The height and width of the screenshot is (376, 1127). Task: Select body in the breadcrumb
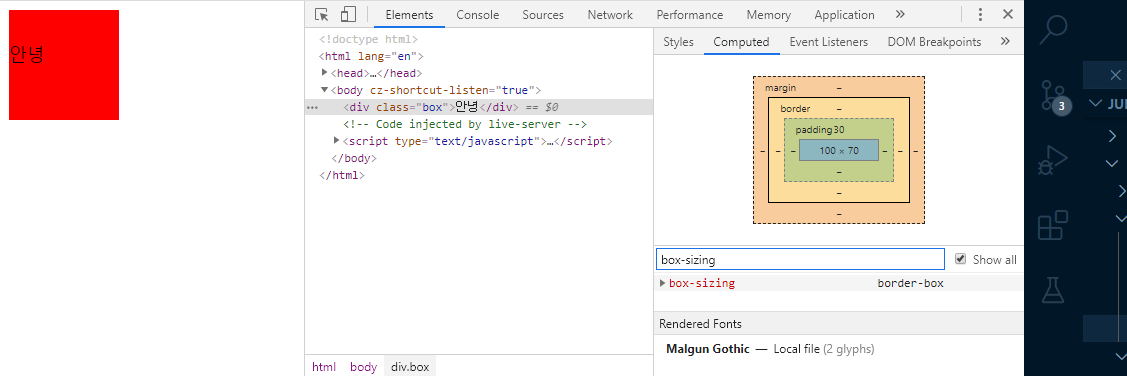coord(364,367)
